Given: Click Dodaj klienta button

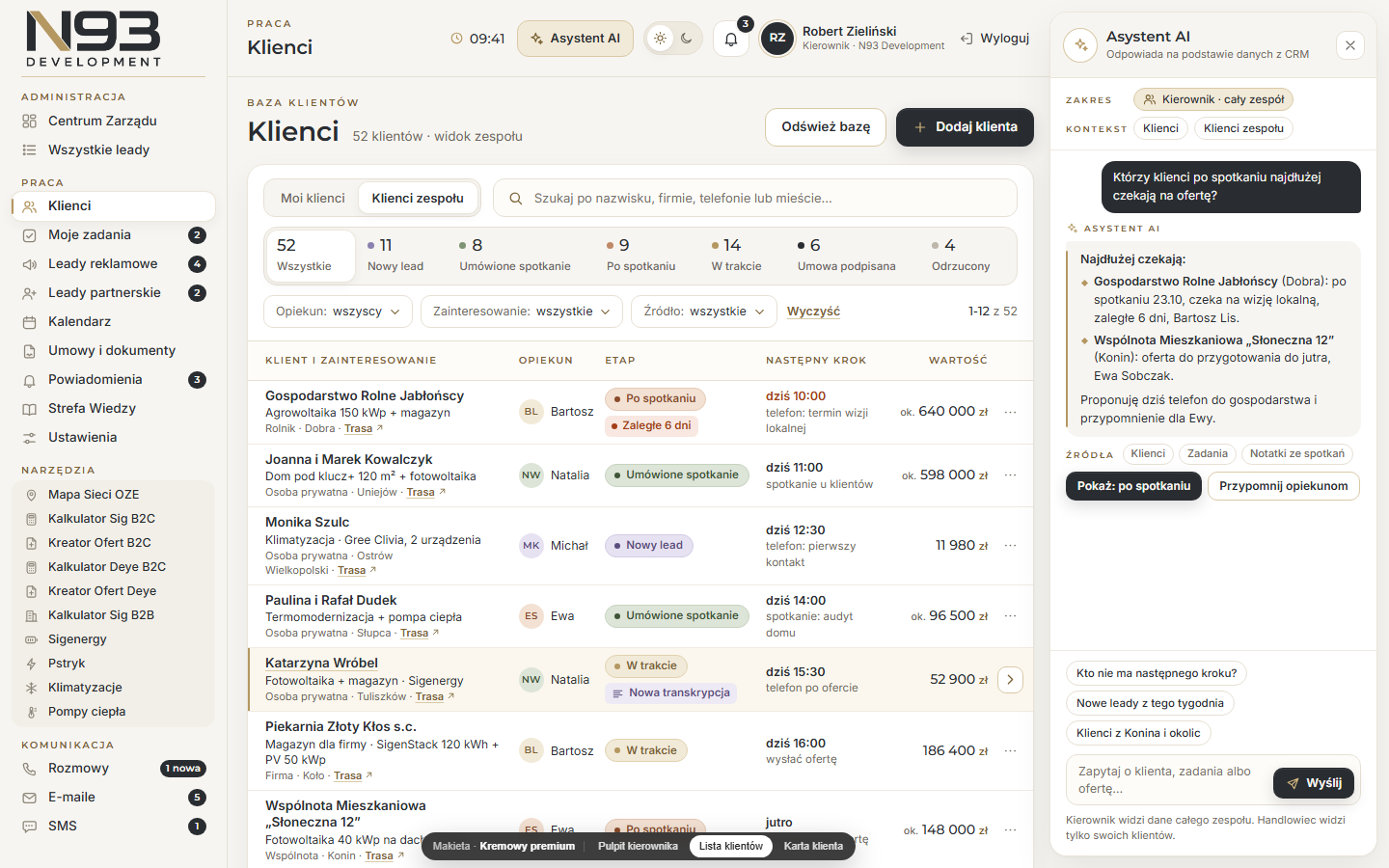Looking at the screenshot, I should (x=965, y=127).
